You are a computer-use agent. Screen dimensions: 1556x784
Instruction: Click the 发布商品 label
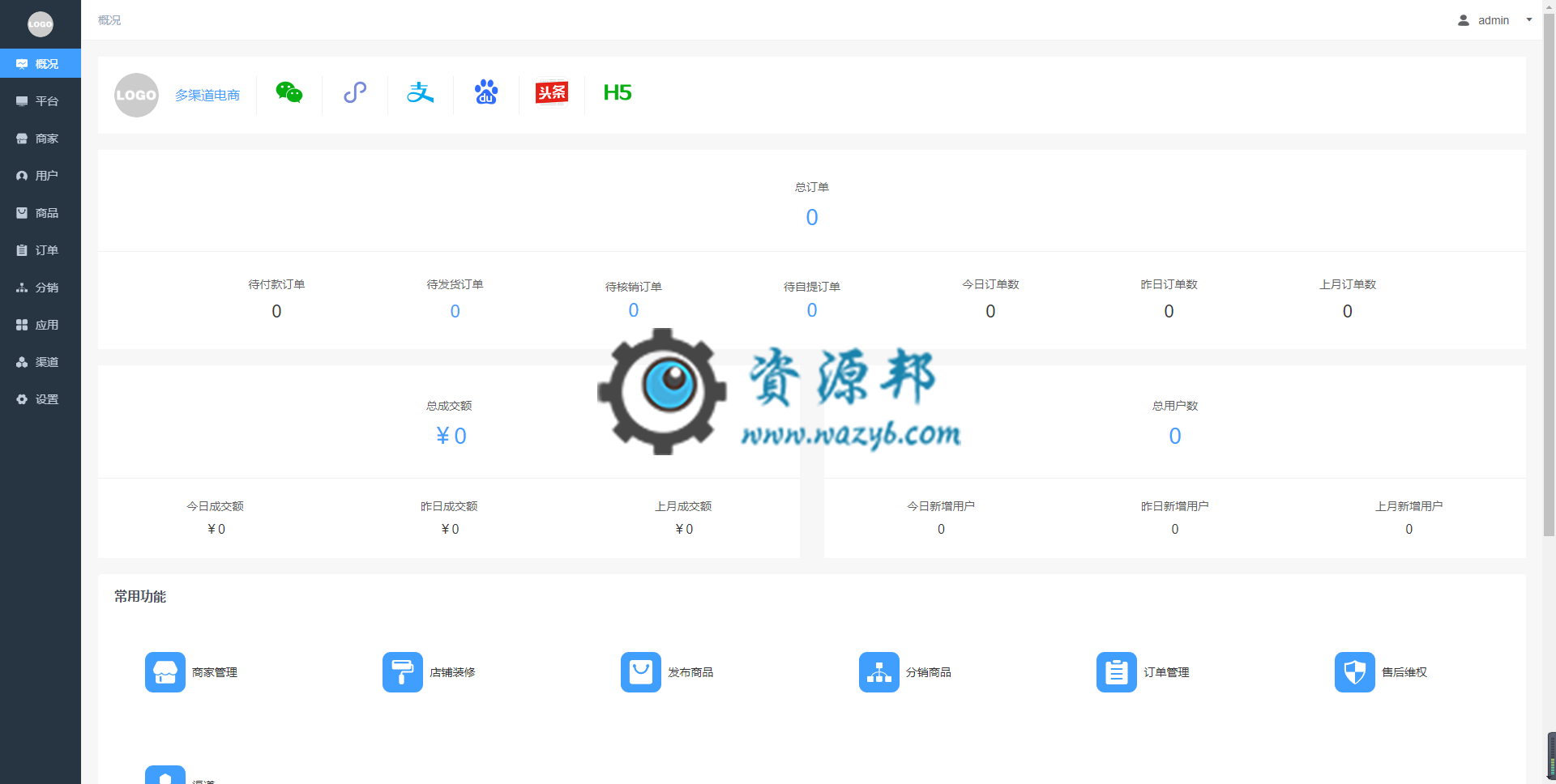690,672
